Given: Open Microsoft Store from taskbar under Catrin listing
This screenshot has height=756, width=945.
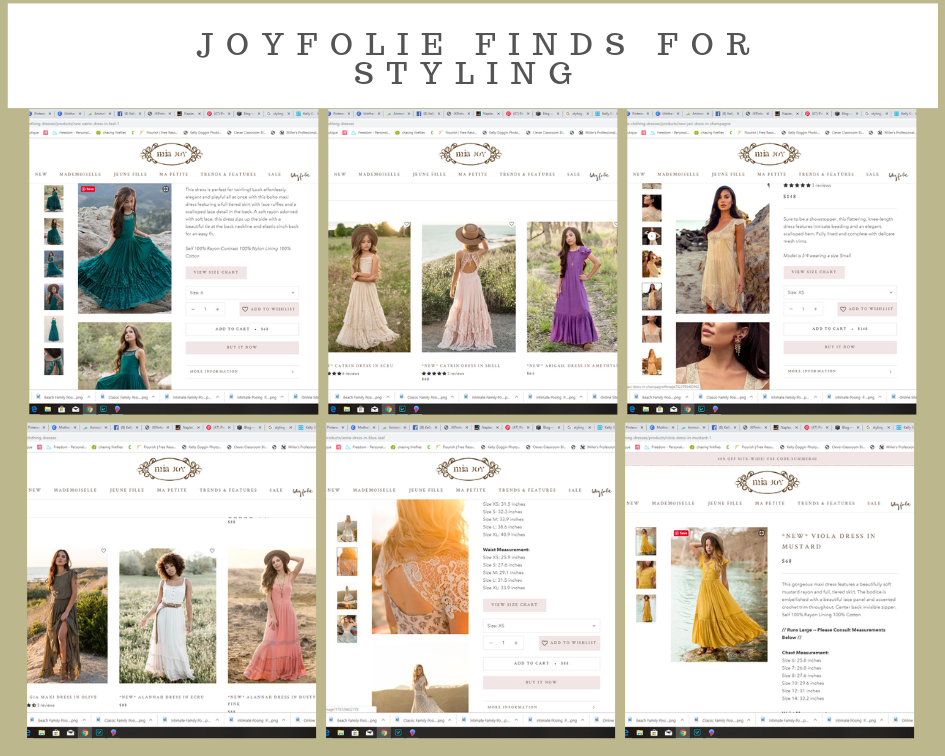Looking at the screenshot, I should tap(360, 409).
